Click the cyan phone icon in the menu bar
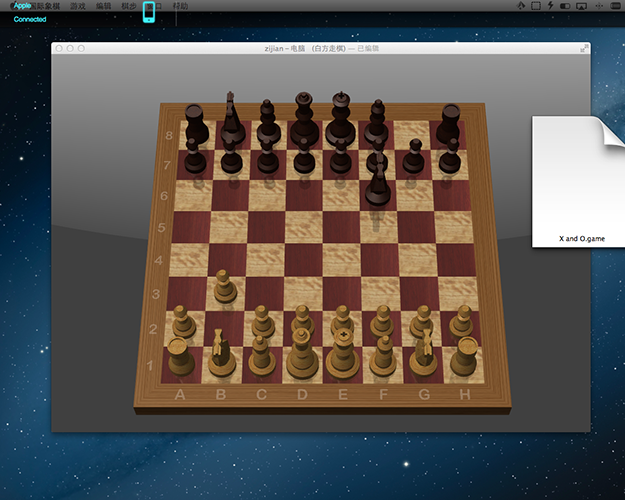Viewport: 625px width, 500px height. pos(149,12)
